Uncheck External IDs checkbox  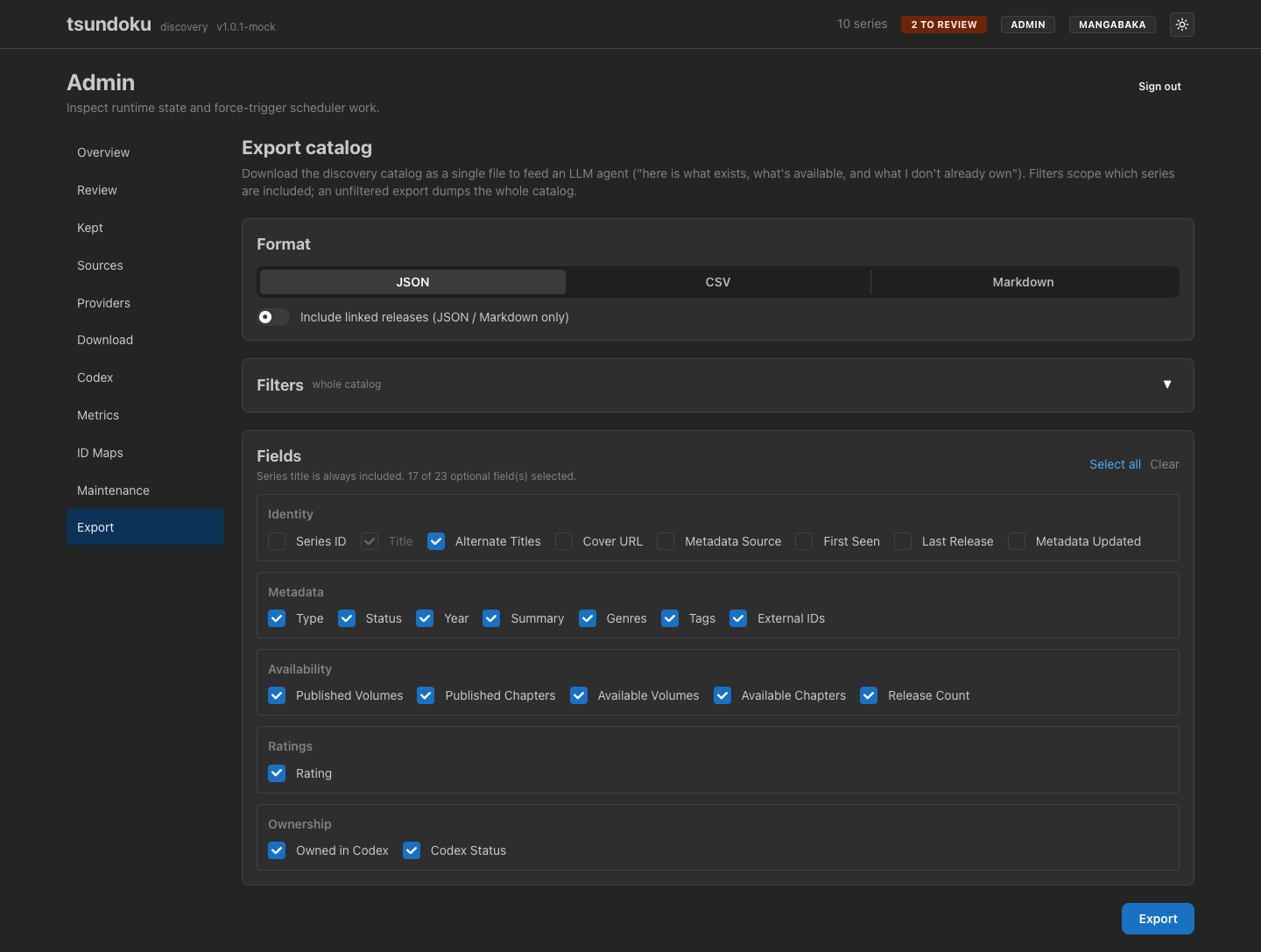coord(738,618)
